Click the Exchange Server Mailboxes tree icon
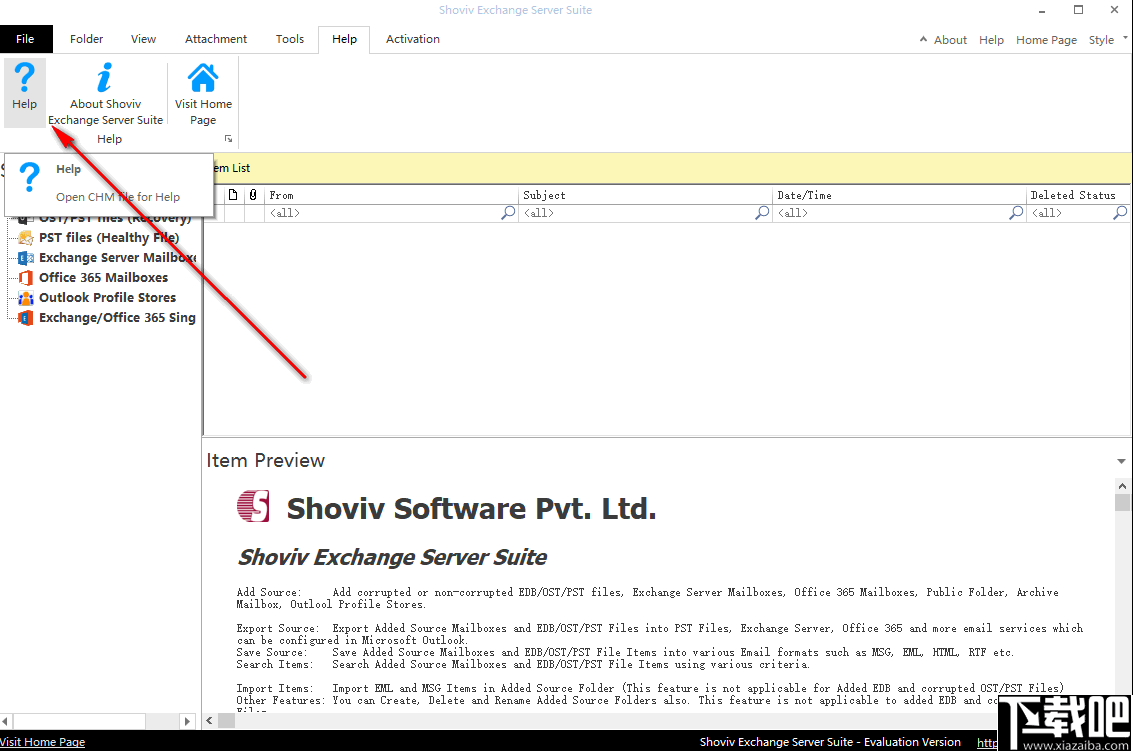 pos(25,257)
